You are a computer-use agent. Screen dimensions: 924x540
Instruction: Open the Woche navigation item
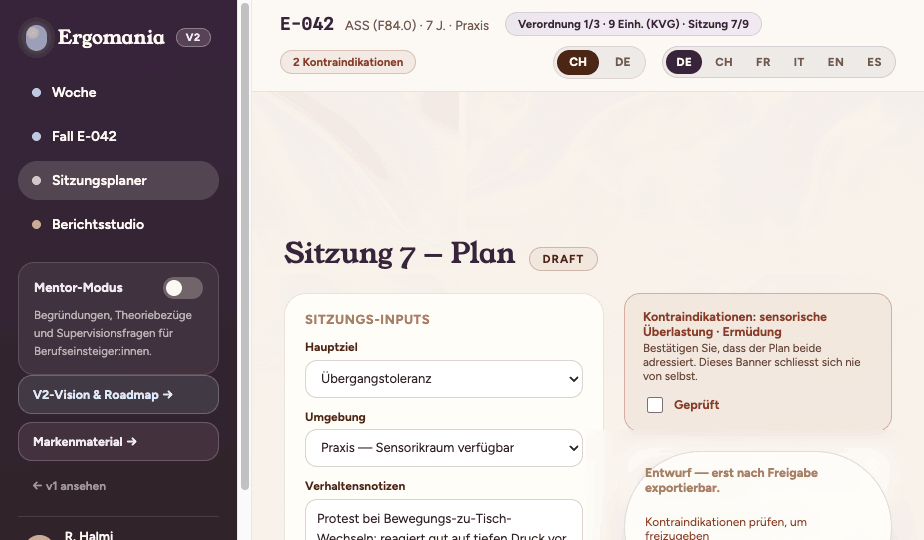tap(118, 93)
